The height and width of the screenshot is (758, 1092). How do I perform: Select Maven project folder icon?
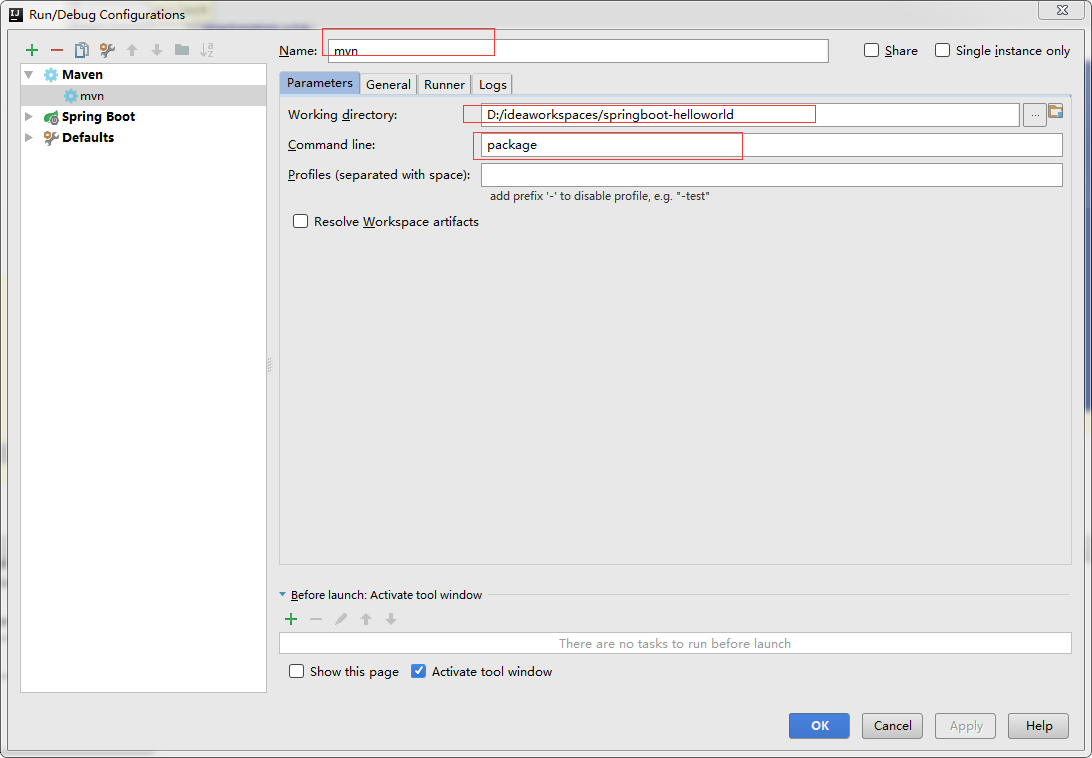coord(1056,111)
